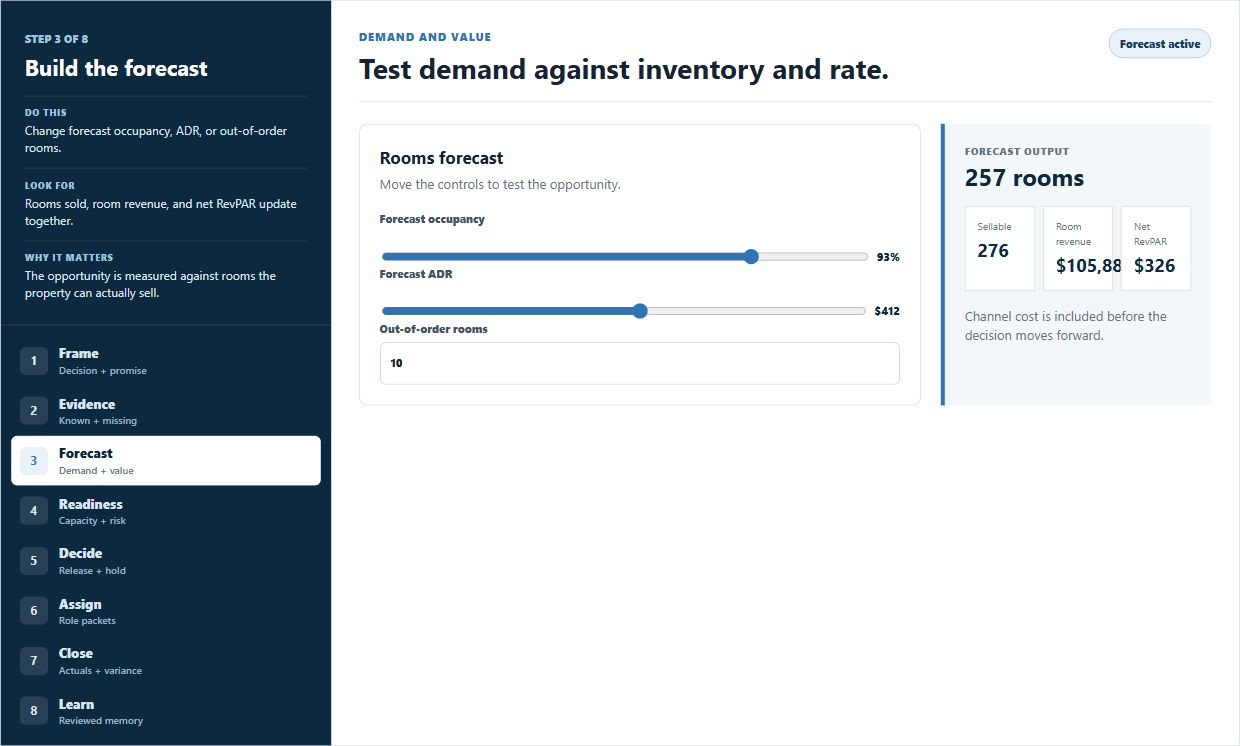This screenshot has height=746, width=1240.
Task: Click the Do This heading
Action: [46, 112]
